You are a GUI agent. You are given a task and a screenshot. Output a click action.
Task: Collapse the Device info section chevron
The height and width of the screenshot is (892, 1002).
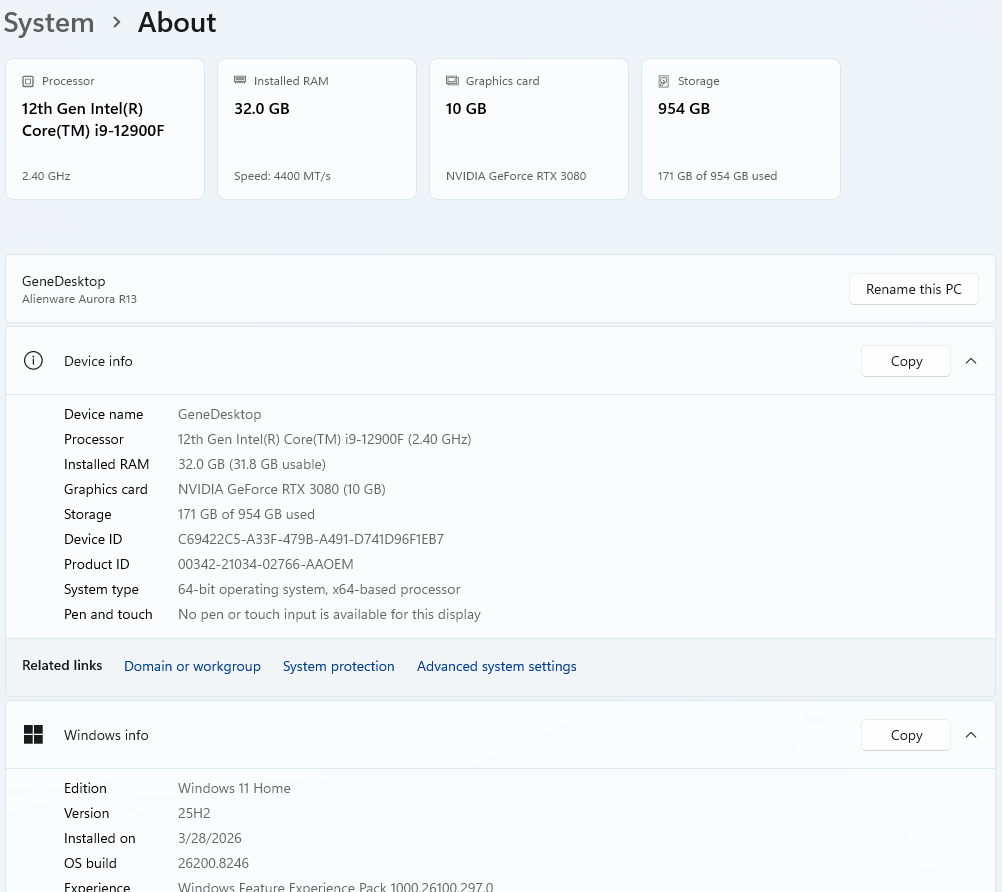(971, 361)
